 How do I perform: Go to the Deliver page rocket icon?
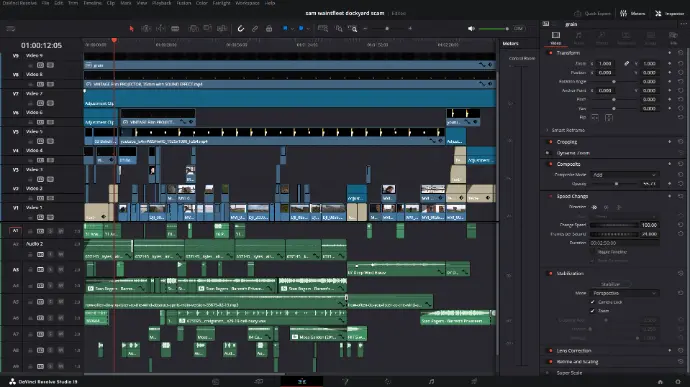point(474,381)
